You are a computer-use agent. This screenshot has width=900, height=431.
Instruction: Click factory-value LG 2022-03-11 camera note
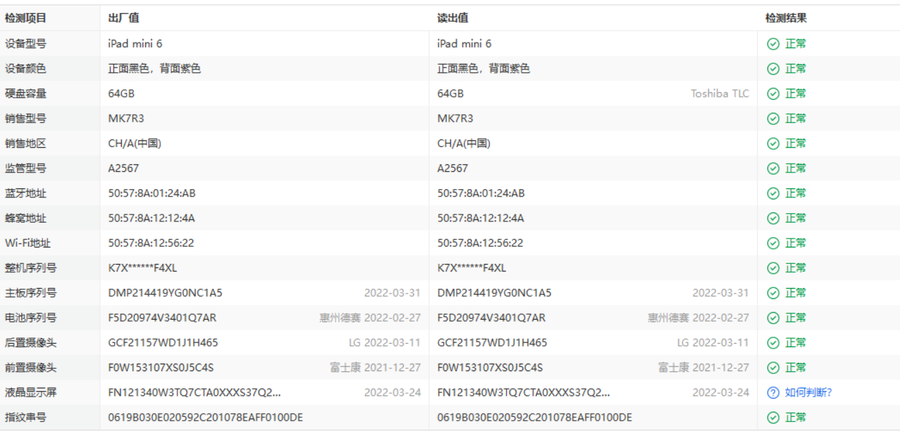point(385,343)
